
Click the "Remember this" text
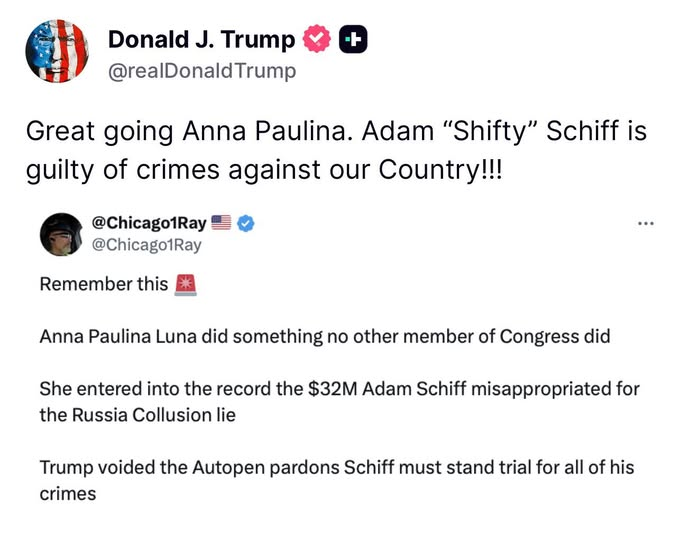tap(104, 284)
